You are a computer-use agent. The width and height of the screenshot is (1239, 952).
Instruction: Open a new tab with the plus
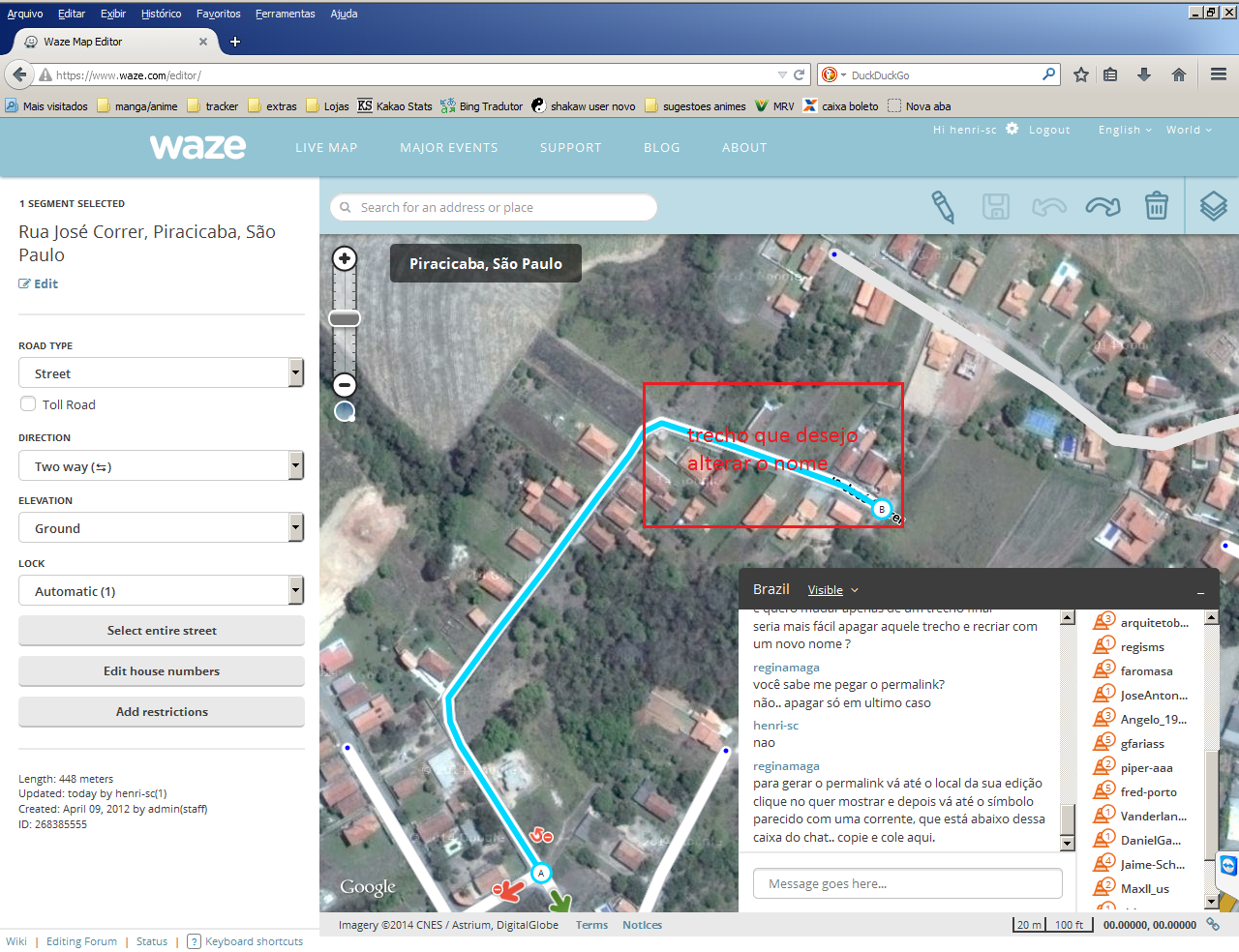235,42
